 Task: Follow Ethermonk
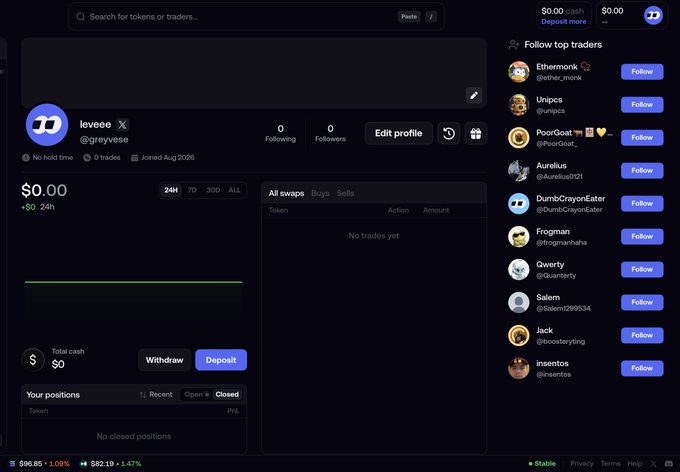click(642, 72)
